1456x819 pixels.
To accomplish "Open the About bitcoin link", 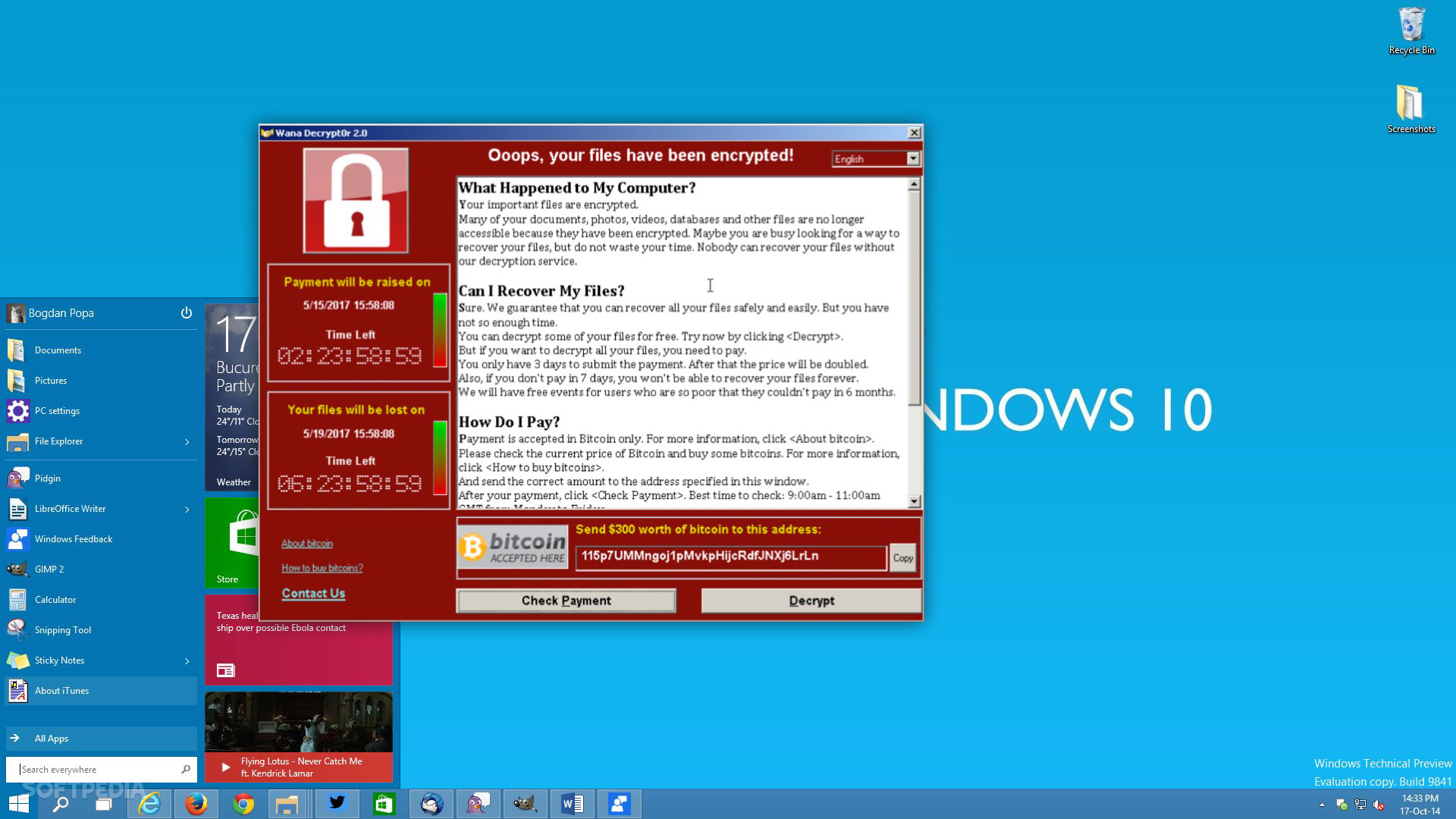I will pyautogui.click(x=307, y=543).
